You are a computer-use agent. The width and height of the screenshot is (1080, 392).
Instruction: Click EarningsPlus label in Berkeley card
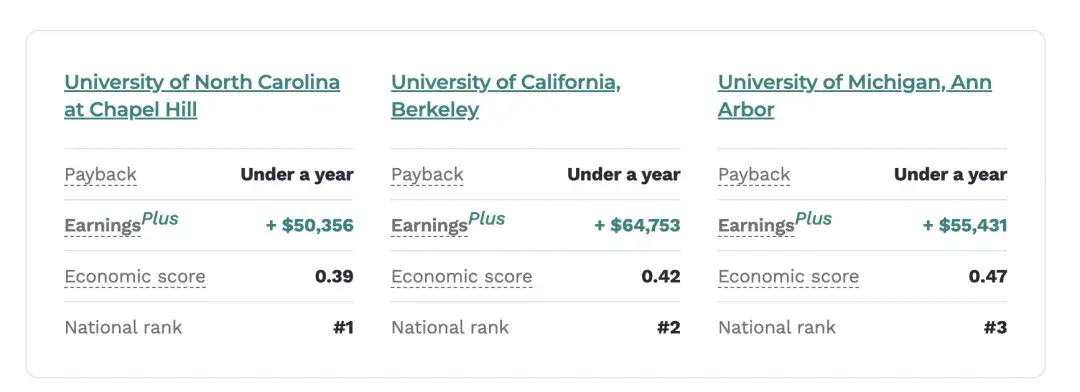click(x=448, y=223)
